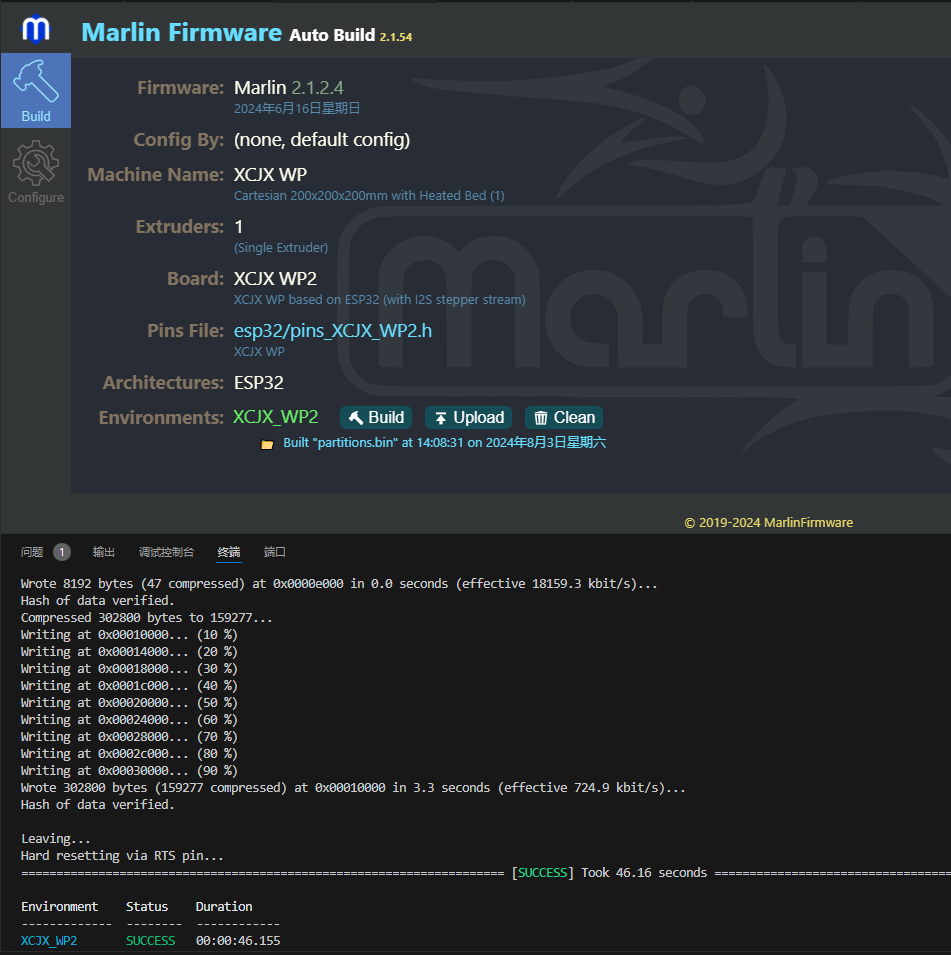Image resolution: width=951 pixels, height=955 pixels.
Task: Click the XCJX_WP2 environment name
Action: tap(275, 417)
